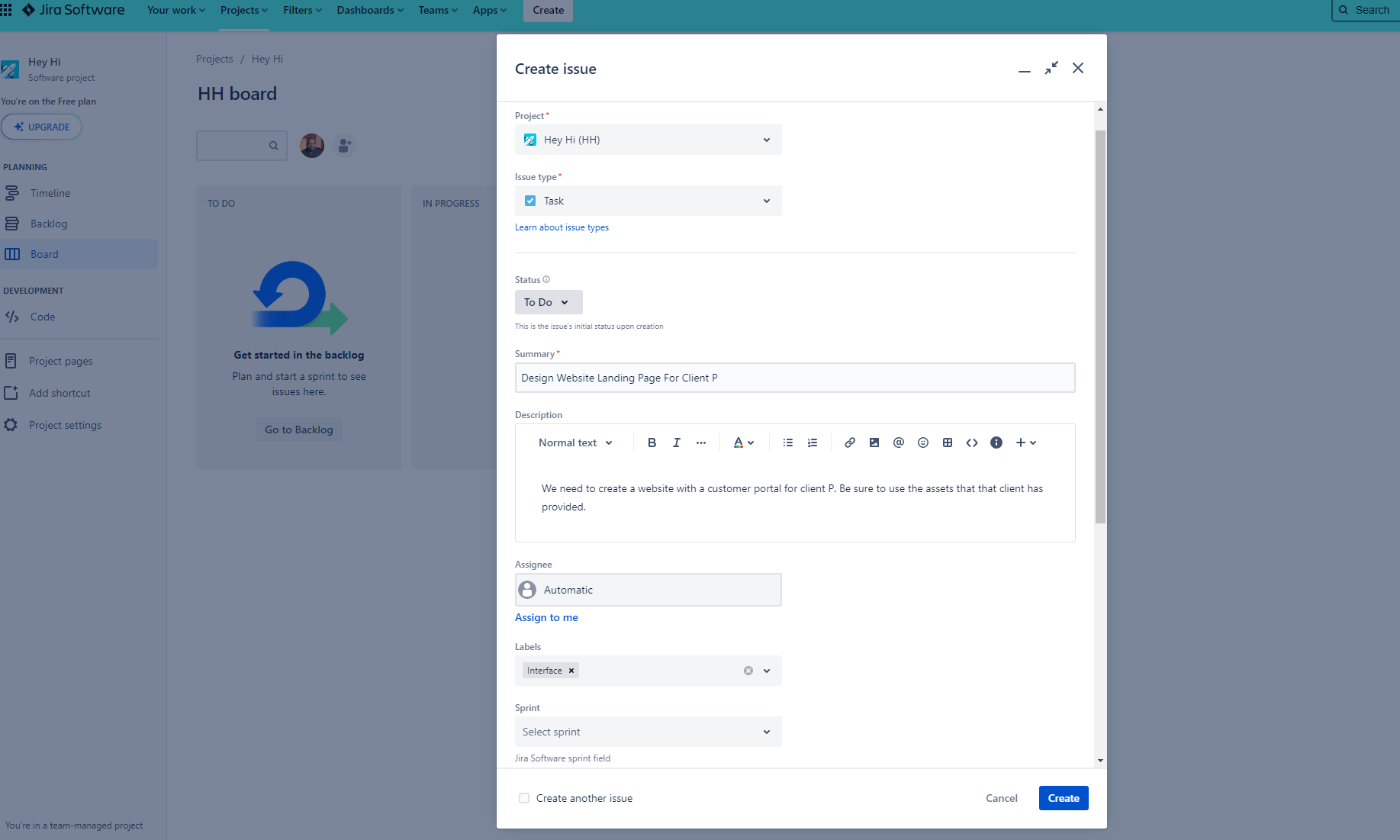Open Learn about issue types link

pyautogui.click(x=562, y=227)
